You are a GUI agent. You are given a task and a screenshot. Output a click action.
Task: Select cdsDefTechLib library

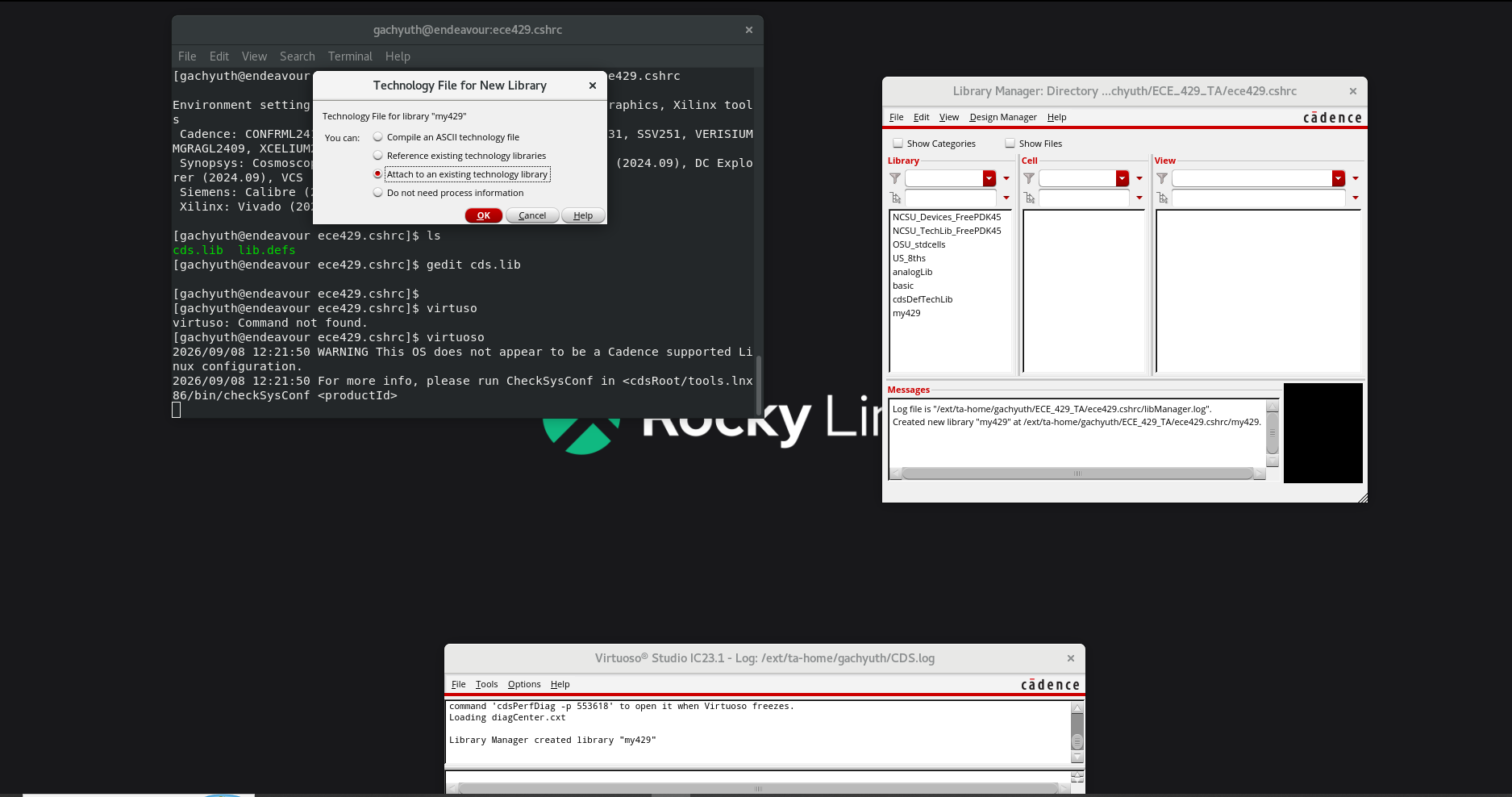click(923, 299)
